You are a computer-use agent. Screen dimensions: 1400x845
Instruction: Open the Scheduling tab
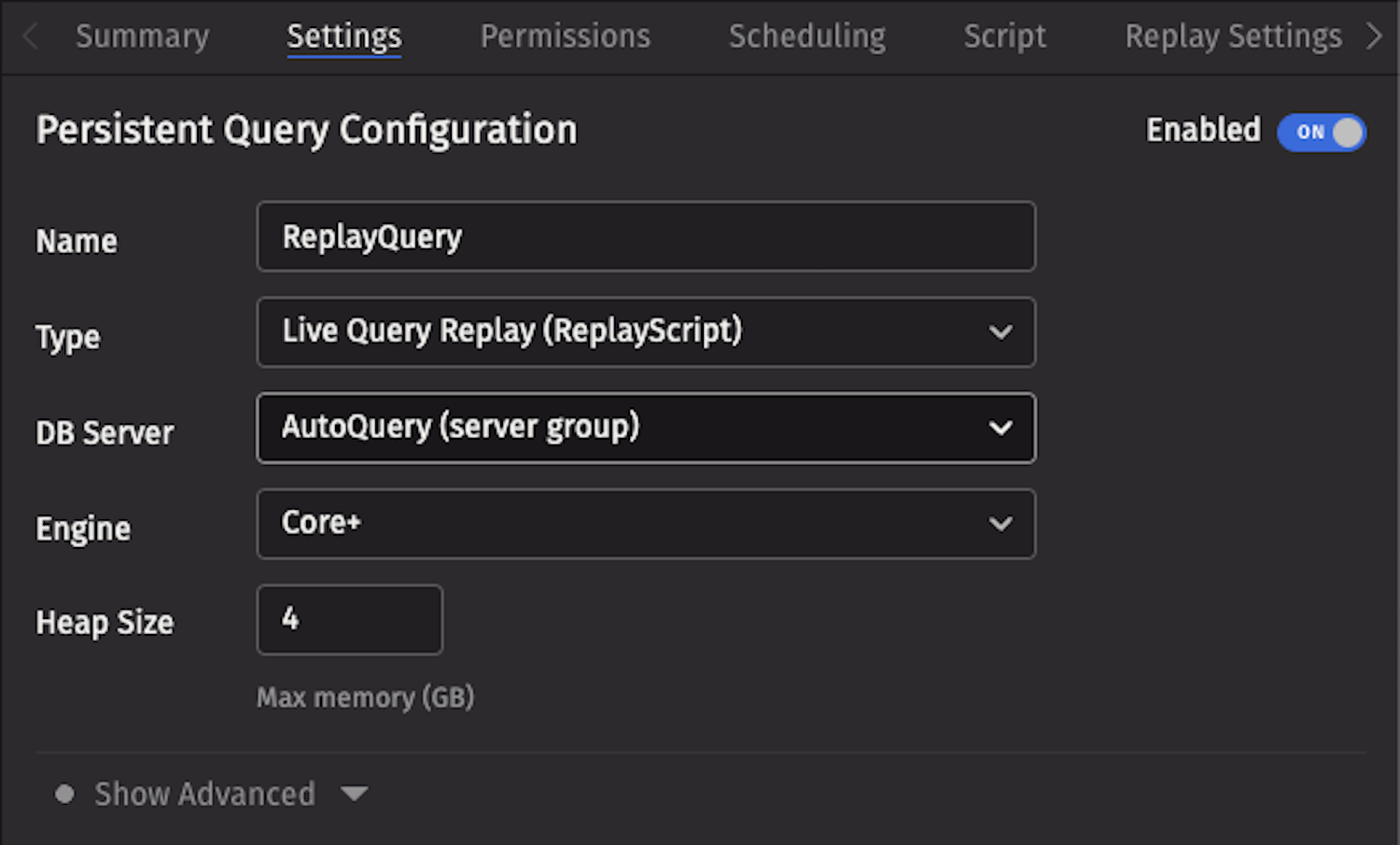806,36
